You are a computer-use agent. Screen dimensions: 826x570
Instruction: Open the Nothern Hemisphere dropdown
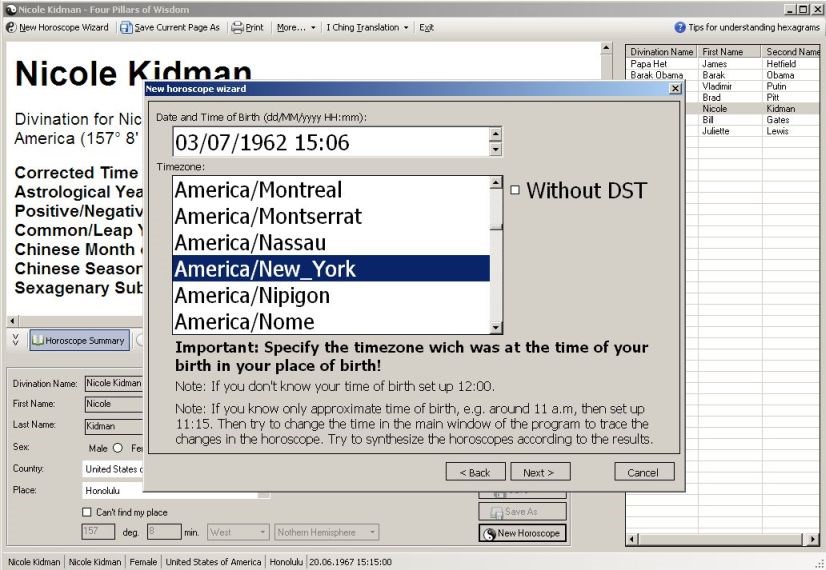(x=326, y=532)
